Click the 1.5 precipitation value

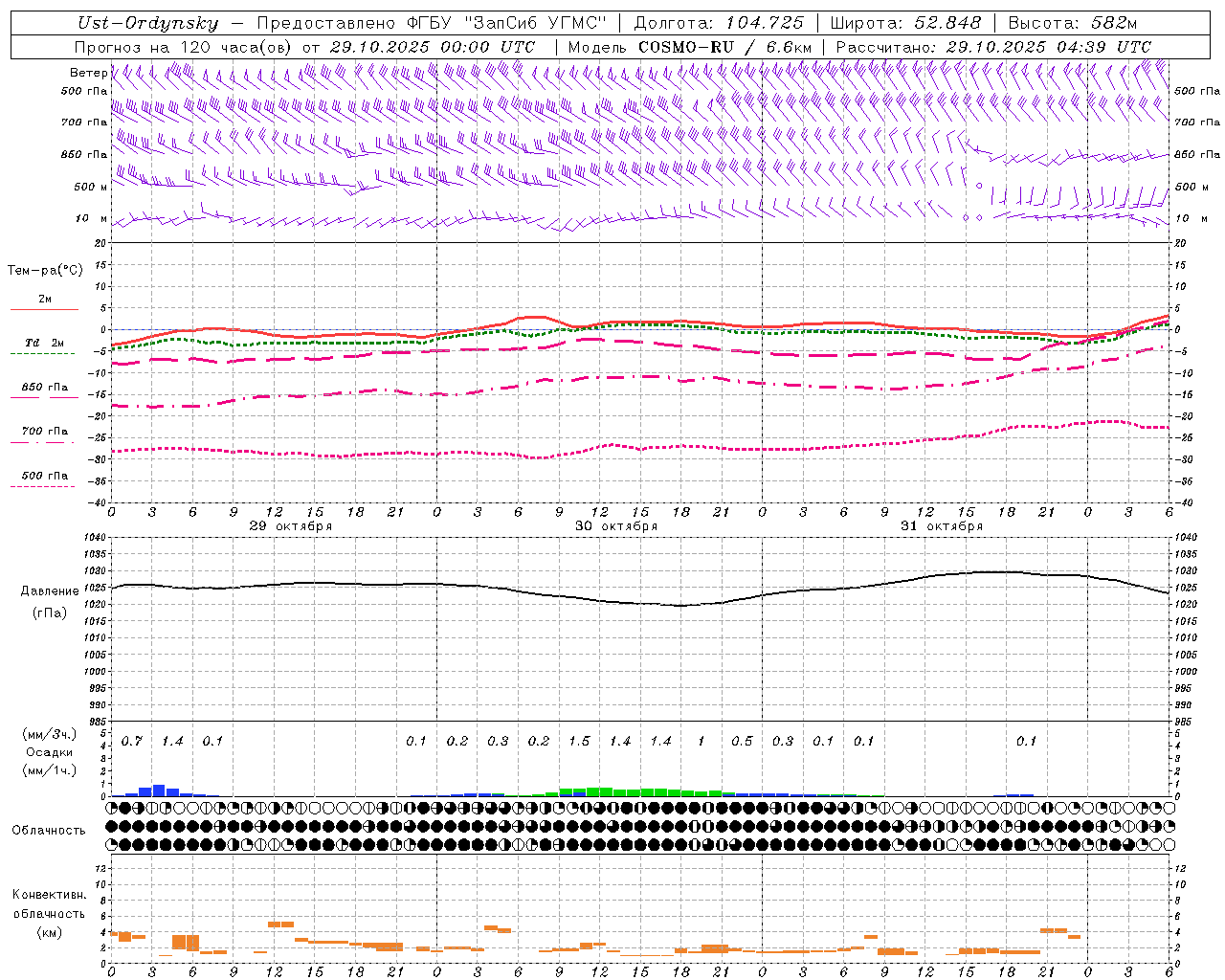[x=579, y=742]
